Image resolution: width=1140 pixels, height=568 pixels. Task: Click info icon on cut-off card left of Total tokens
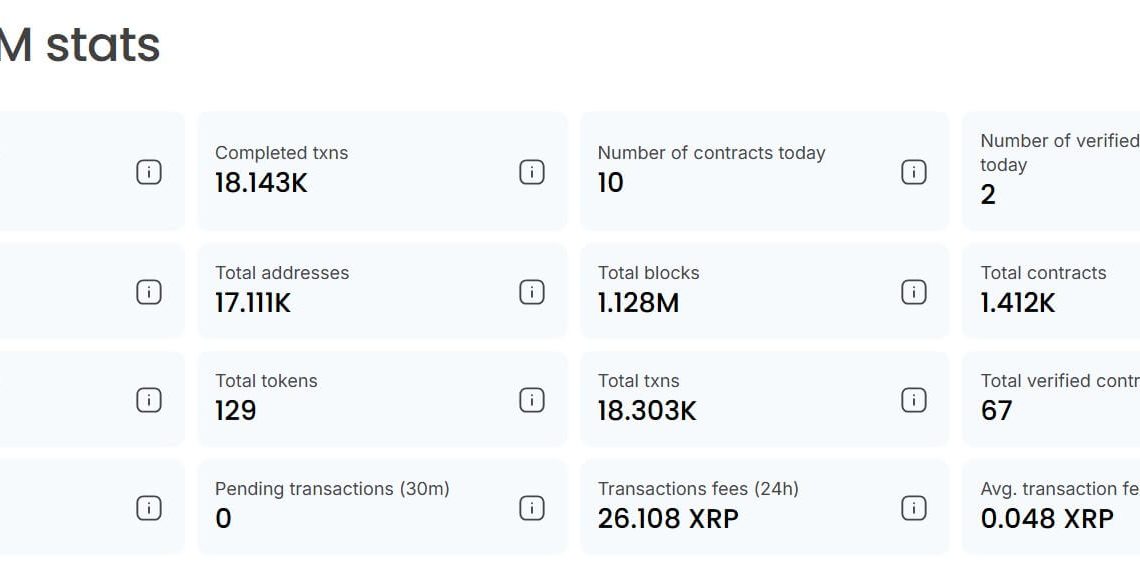coord(149,400)
